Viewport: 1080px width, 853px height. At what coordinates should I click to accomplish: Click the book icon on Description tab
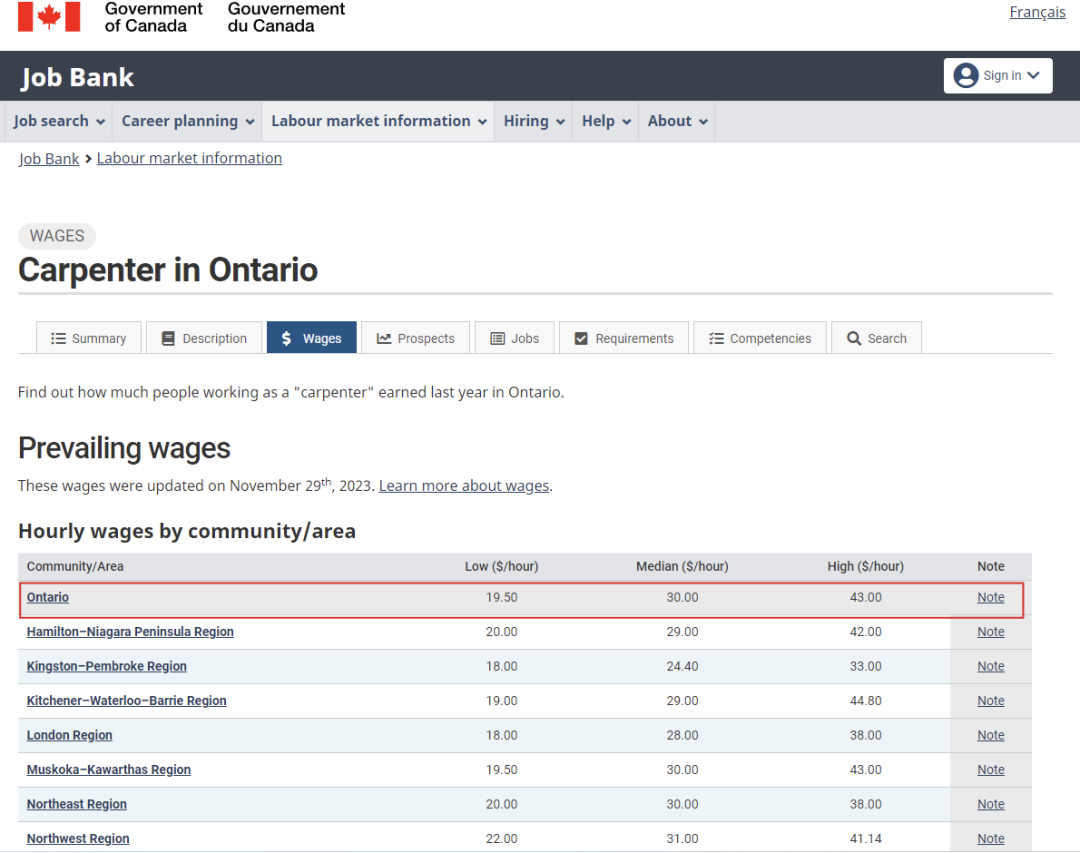[x=168, y=338]
